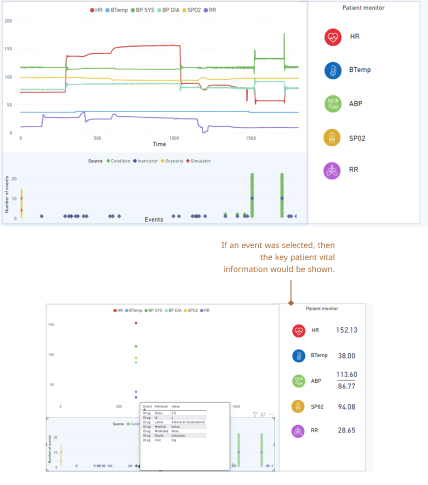Select tall green Condition event stack near time 1500
428x485 pixels.
(252, 195)
